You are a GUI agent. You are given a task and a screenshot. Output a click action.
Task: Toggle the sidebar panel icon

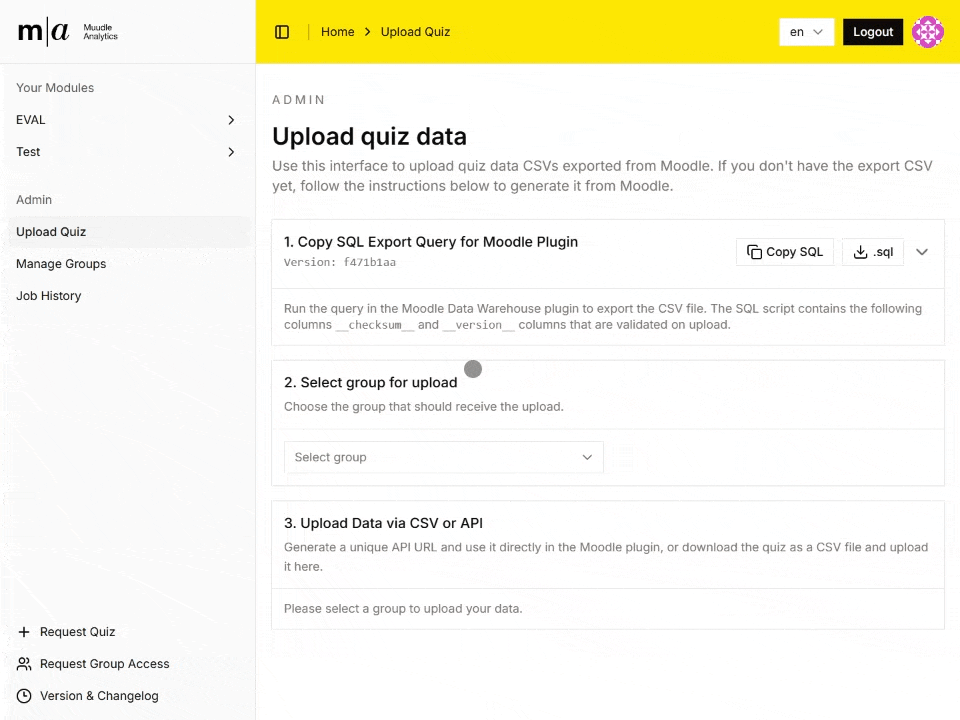[282, 32]
